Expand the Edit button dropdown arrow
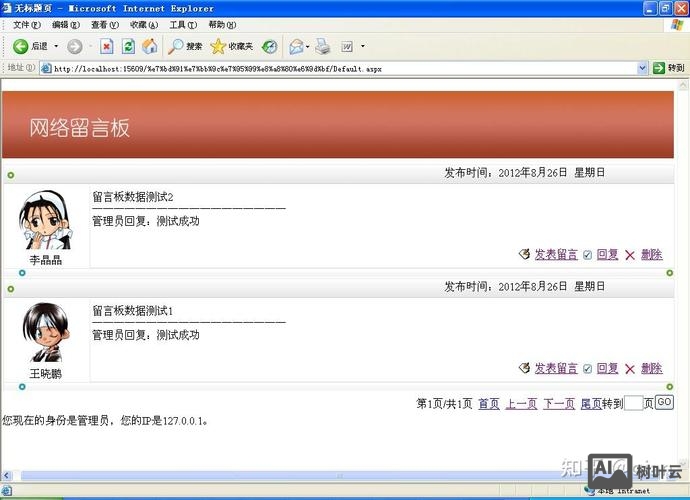 (363, 46)
